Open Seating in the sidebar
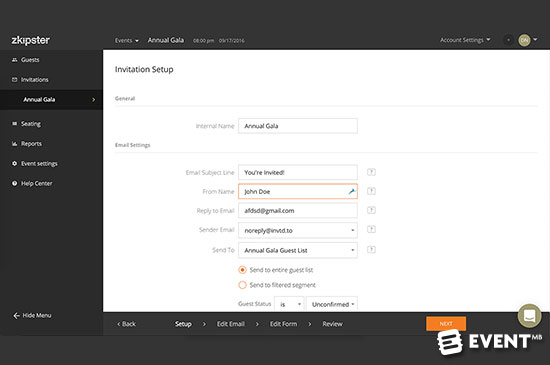The height and width of the screenshot is (365, 550). coord(31,124)
